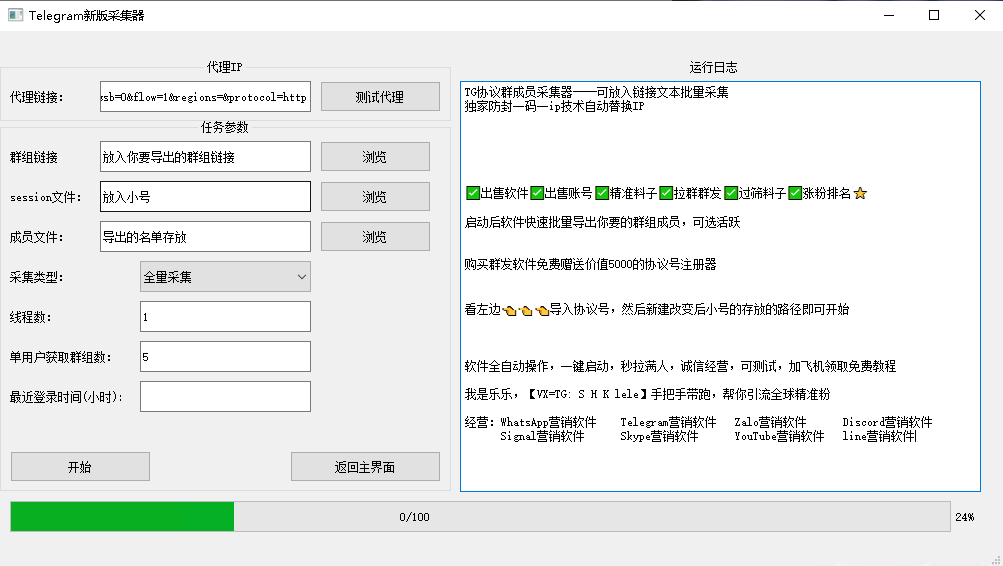The image size is (1003, 566).
Task: Click the green check emoji before 过筛料子
Action: [731, 193]
